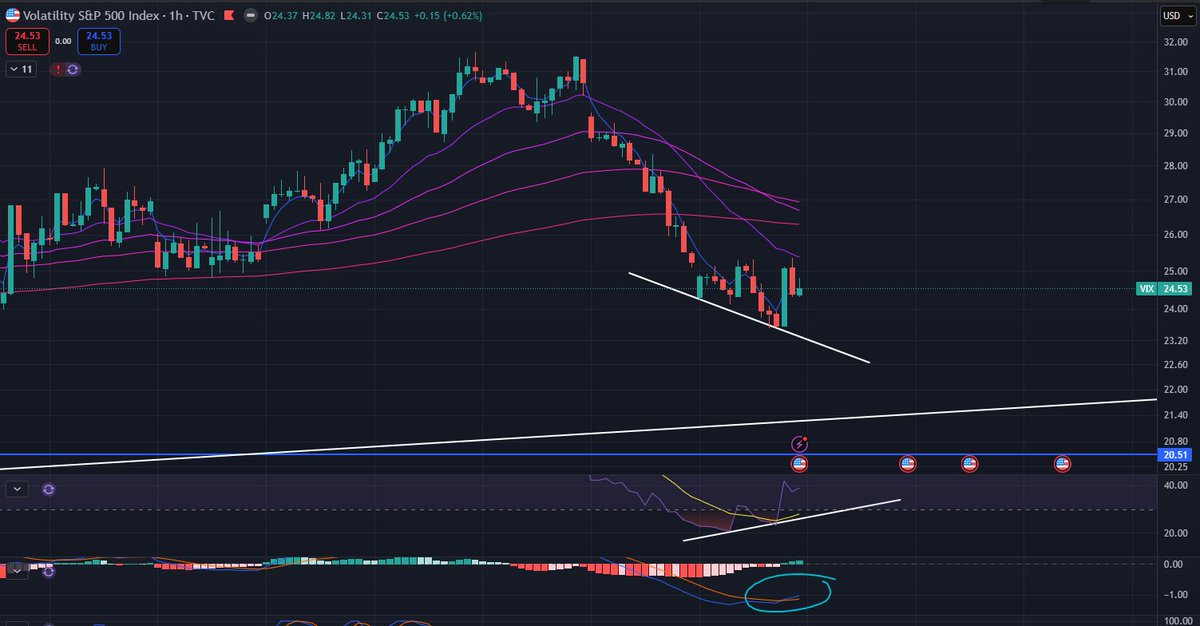Expand the RSI pane legend chevron
This screenshot has width=1200, height=626.
coord(17,489)
